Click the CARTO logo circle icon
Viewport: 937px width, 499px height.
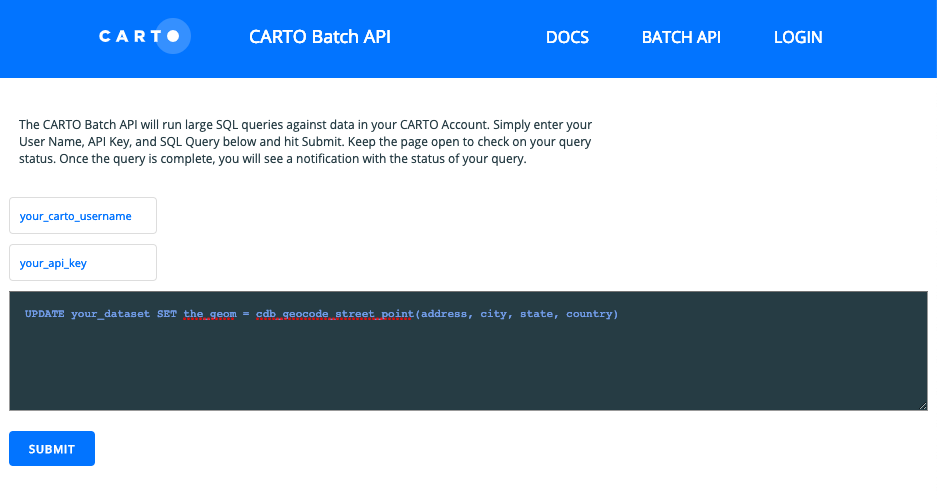pos(173,36)
